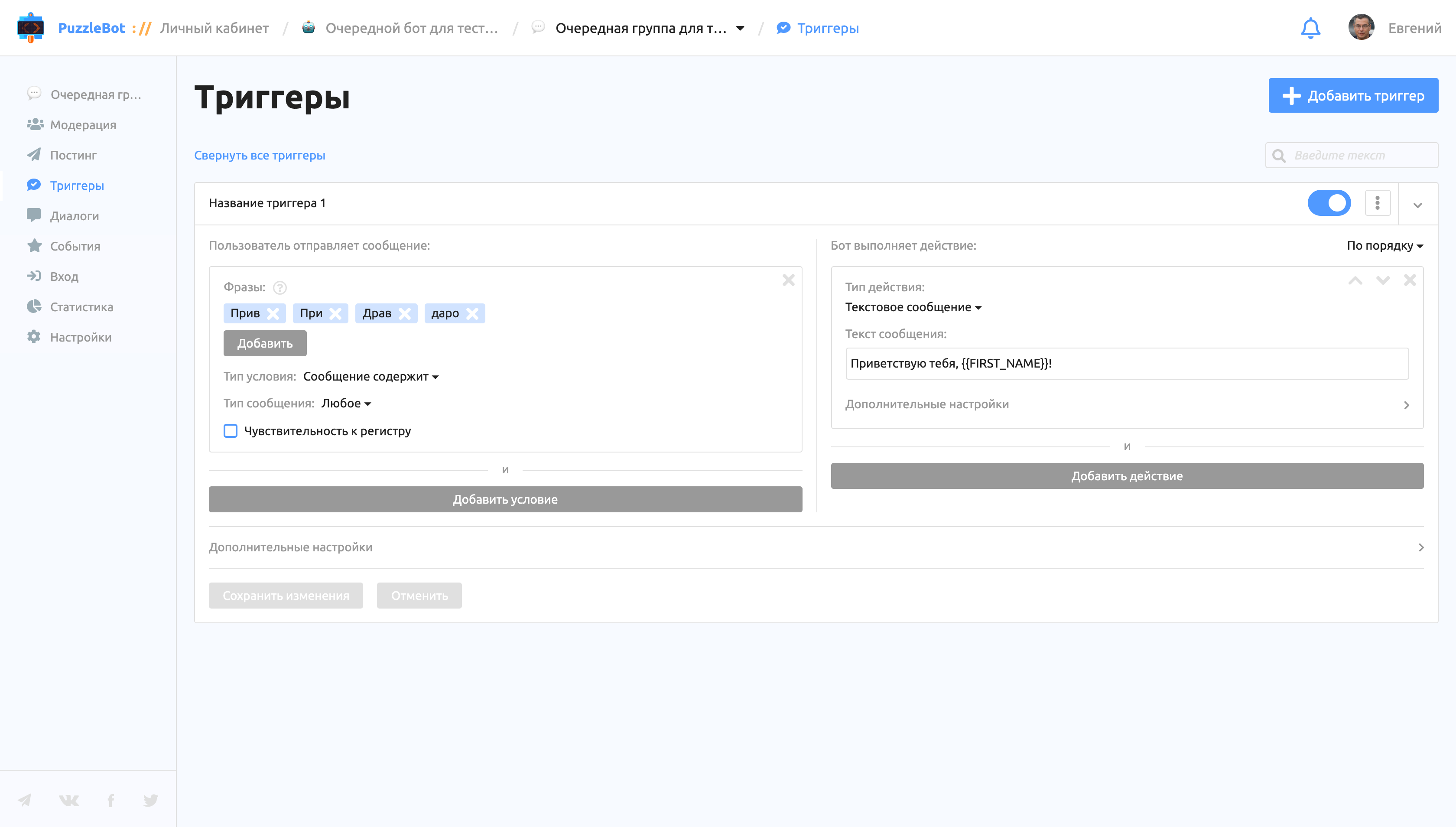Remove the phrase tag Прив
Viewport: 1456px width, 827px height.
point(273,313)
